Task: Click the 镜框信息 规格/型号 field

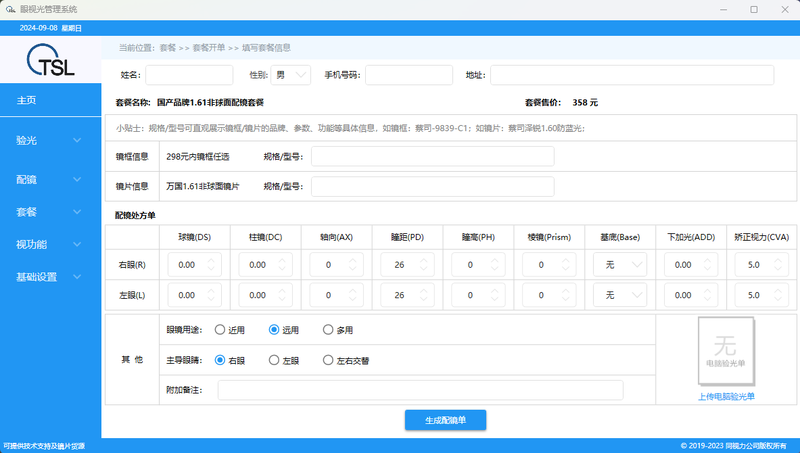Action: (433, 156)
